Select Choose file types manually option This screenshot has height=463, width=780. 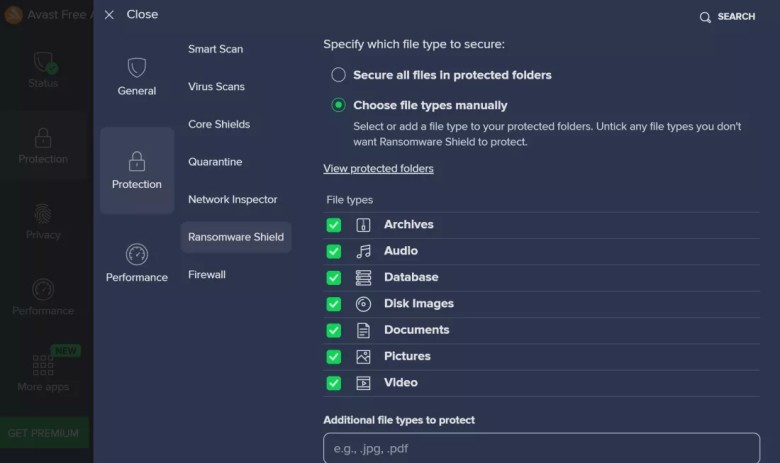(338, 105)
